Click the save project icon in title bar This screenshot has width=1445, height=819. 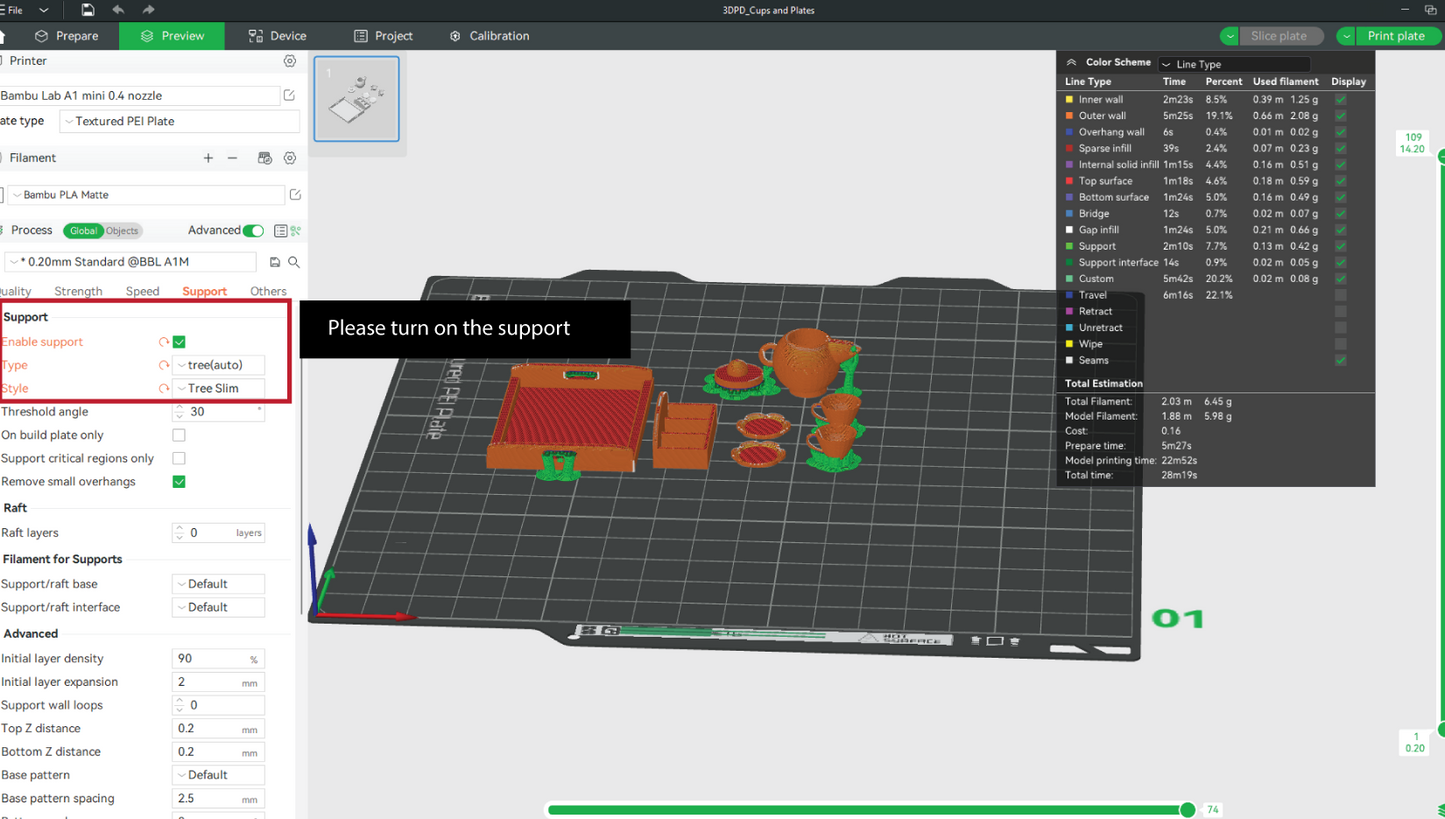click(x=88, y=10)
